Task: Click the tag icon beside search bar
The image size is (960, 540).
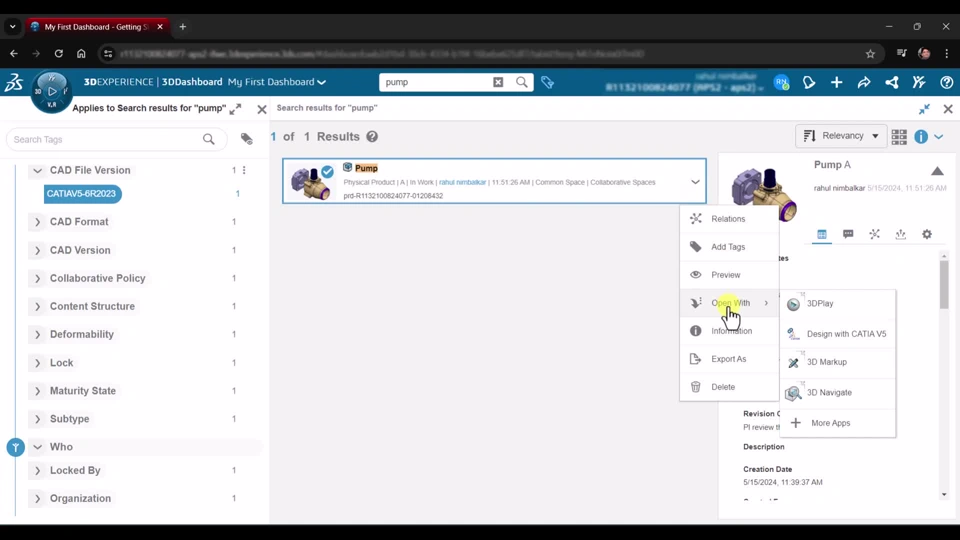Action: click(547, 82)
